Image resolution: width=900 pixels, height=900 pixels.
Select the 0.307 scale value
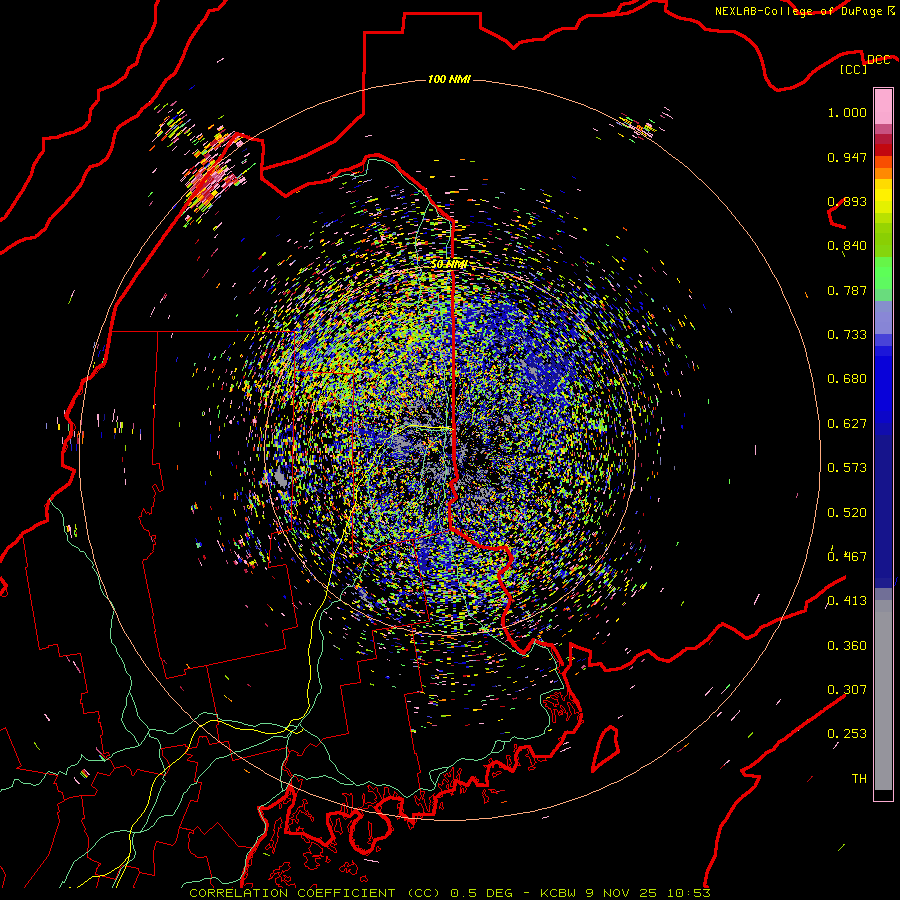pyautogui.click(x=847, y=689)
